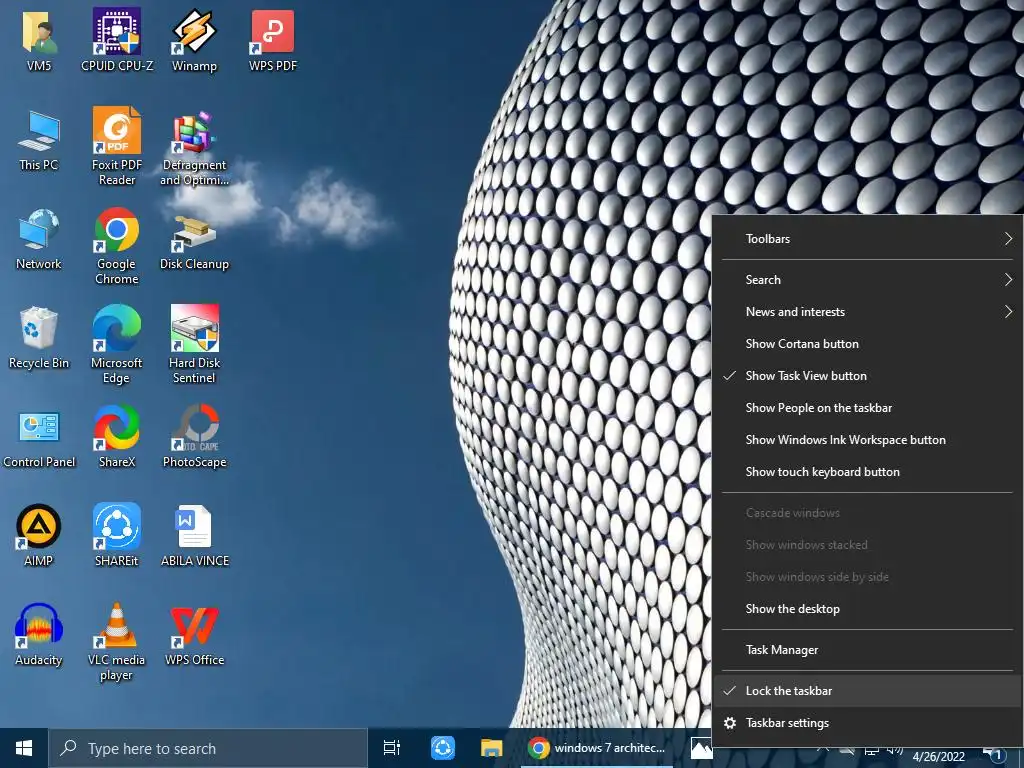Open the date 4/26/2022 clock flyout
The image size is (1024, 768).
tap(938, 756)
